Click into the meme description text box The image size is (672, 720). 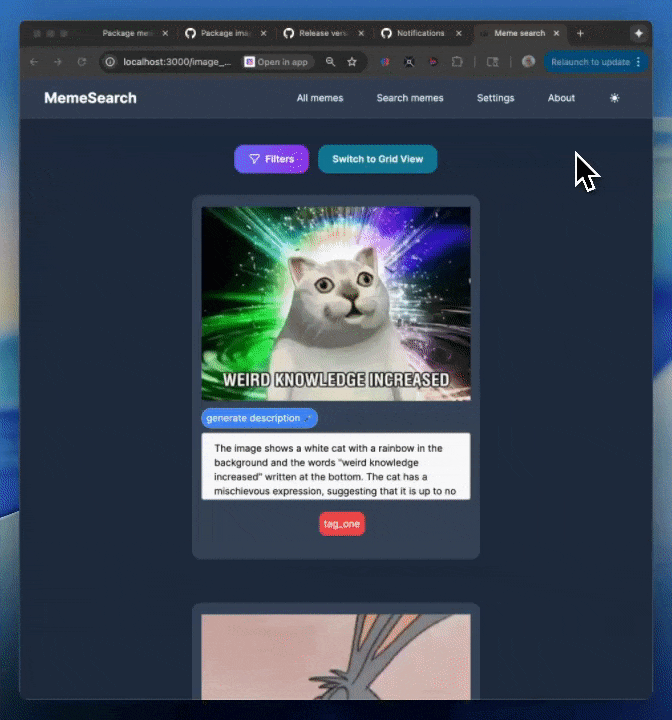click(335, 465)
